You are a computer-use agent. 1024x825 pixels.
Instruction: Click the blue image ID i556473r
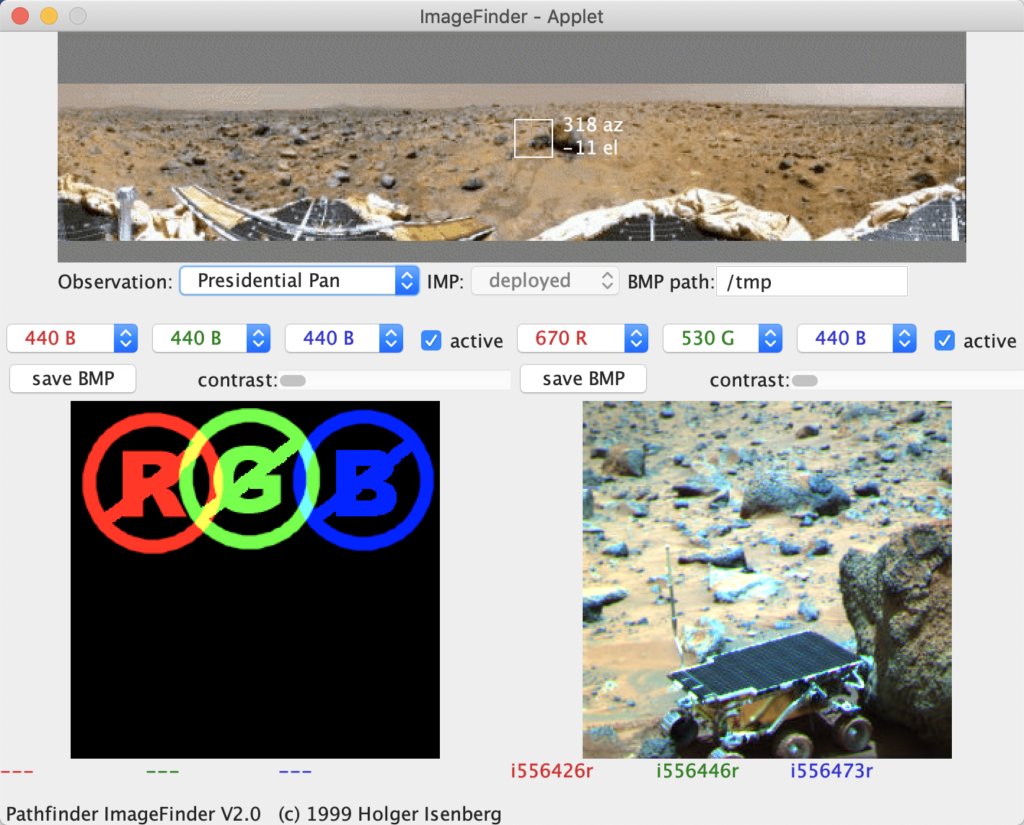(x=831, y=771)
